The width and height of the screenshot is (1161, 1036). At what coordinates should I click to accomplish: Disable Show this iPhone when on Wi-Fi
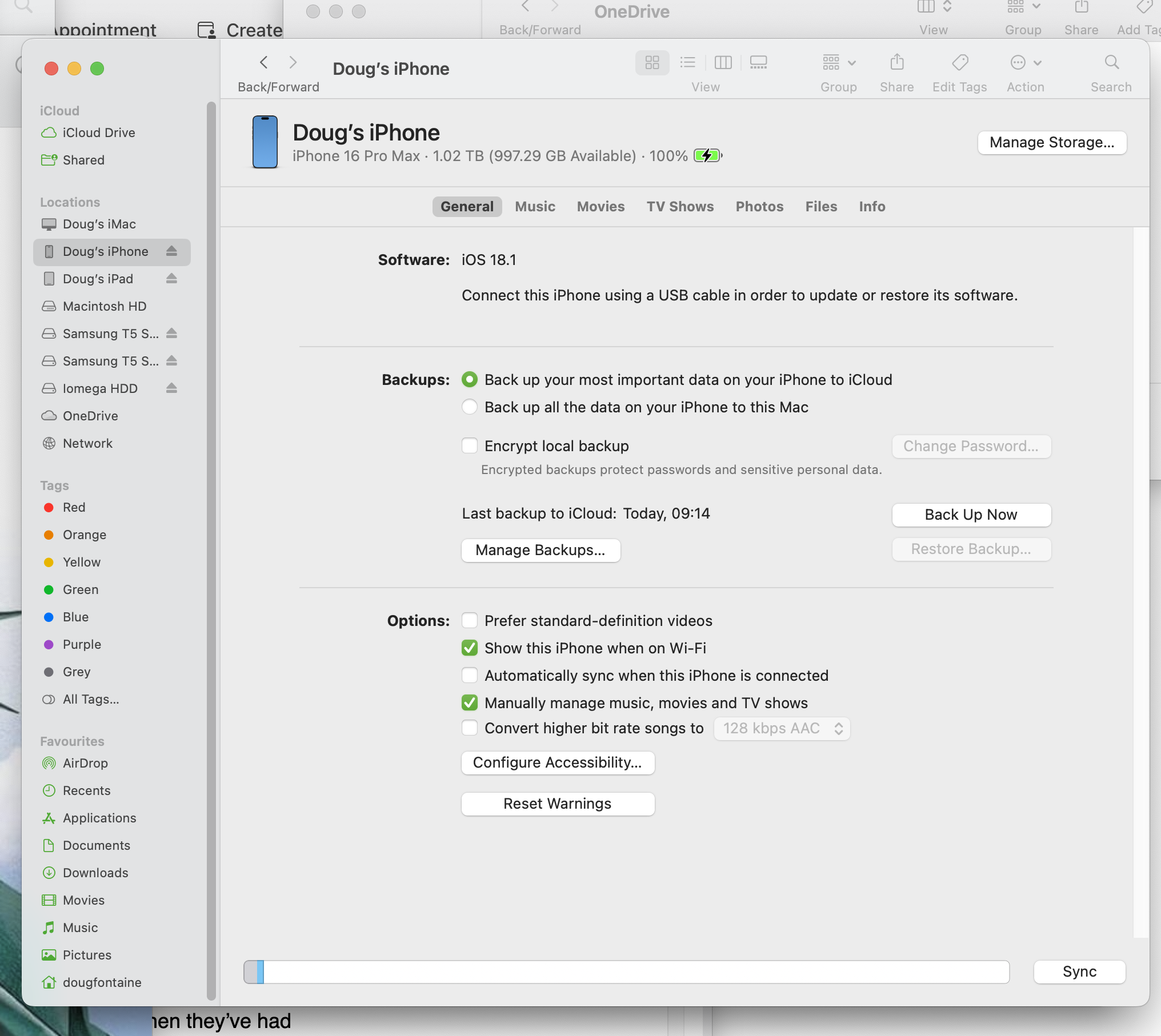coord(470,648)
